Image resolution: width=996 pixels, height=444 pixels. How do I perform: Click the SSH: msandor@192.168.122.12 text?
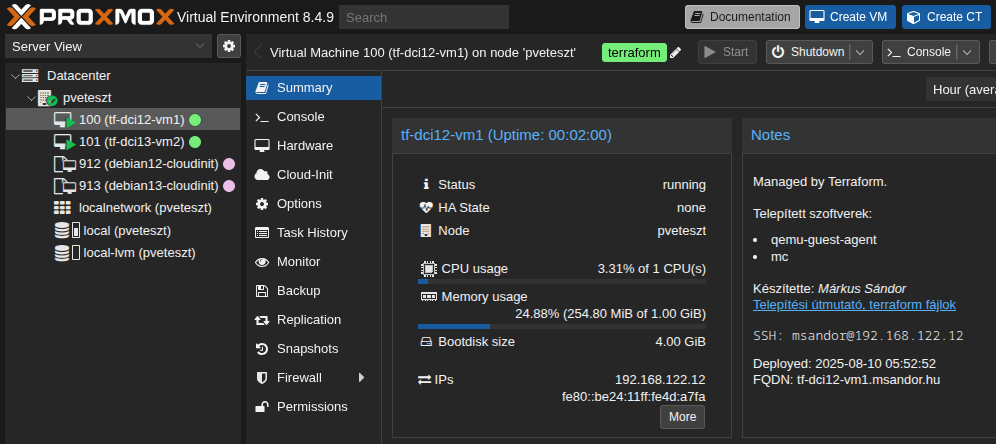858,336
